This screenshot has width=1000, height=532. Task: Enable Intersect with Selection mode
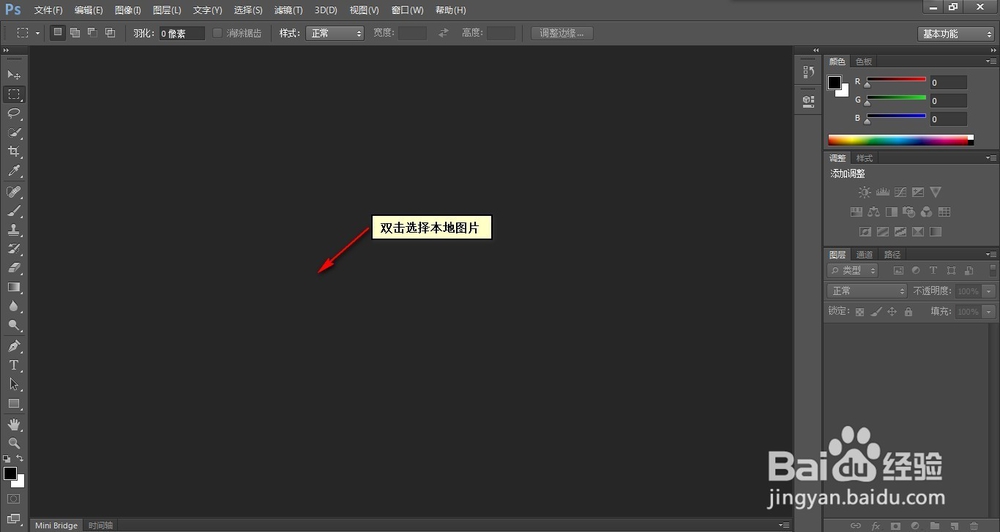coord(110,33)
